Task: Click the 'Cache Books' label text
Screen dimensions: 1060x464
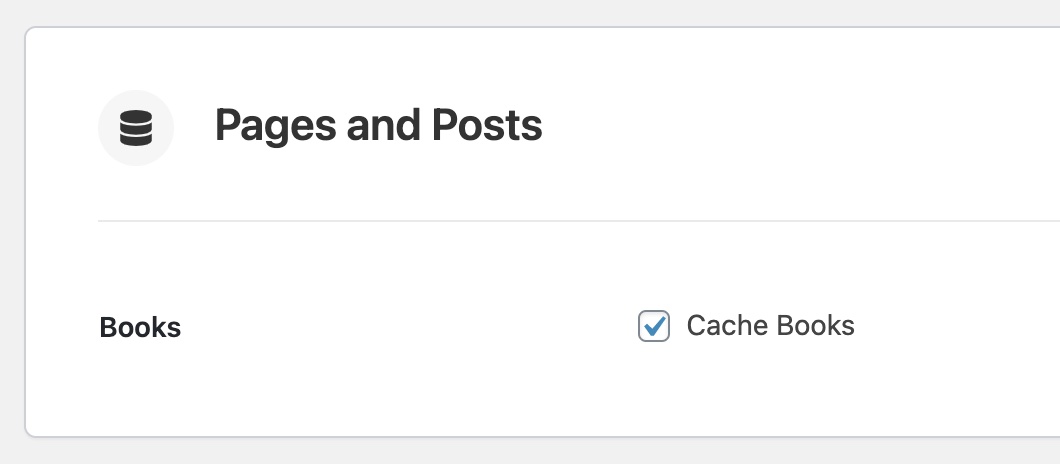Action: tap(770, 326)
